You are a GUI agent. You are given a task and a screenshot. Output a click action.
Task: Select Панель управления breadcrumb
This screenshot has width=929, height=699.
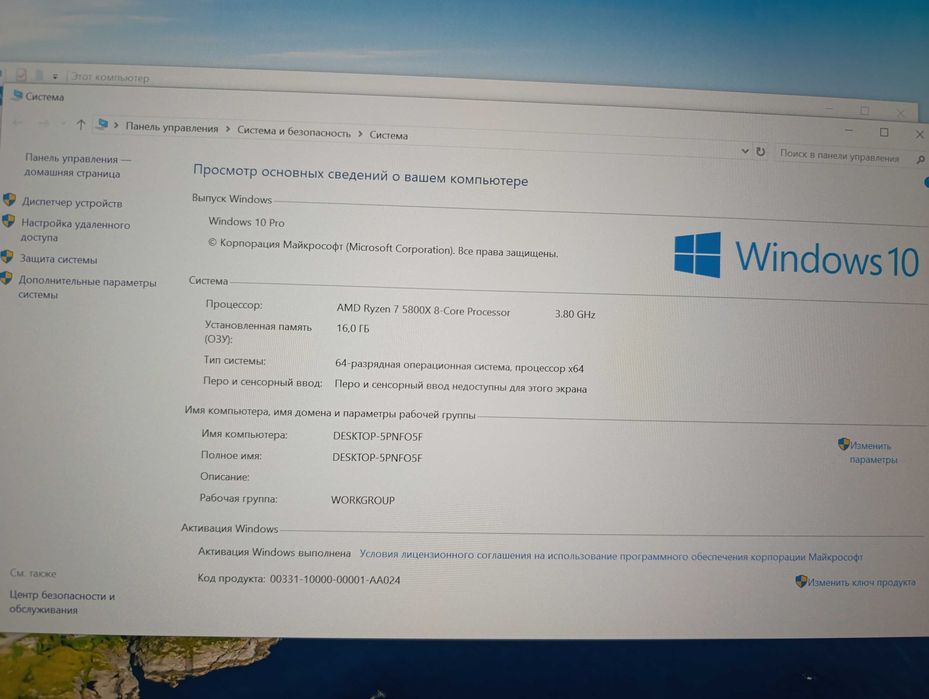172,128
